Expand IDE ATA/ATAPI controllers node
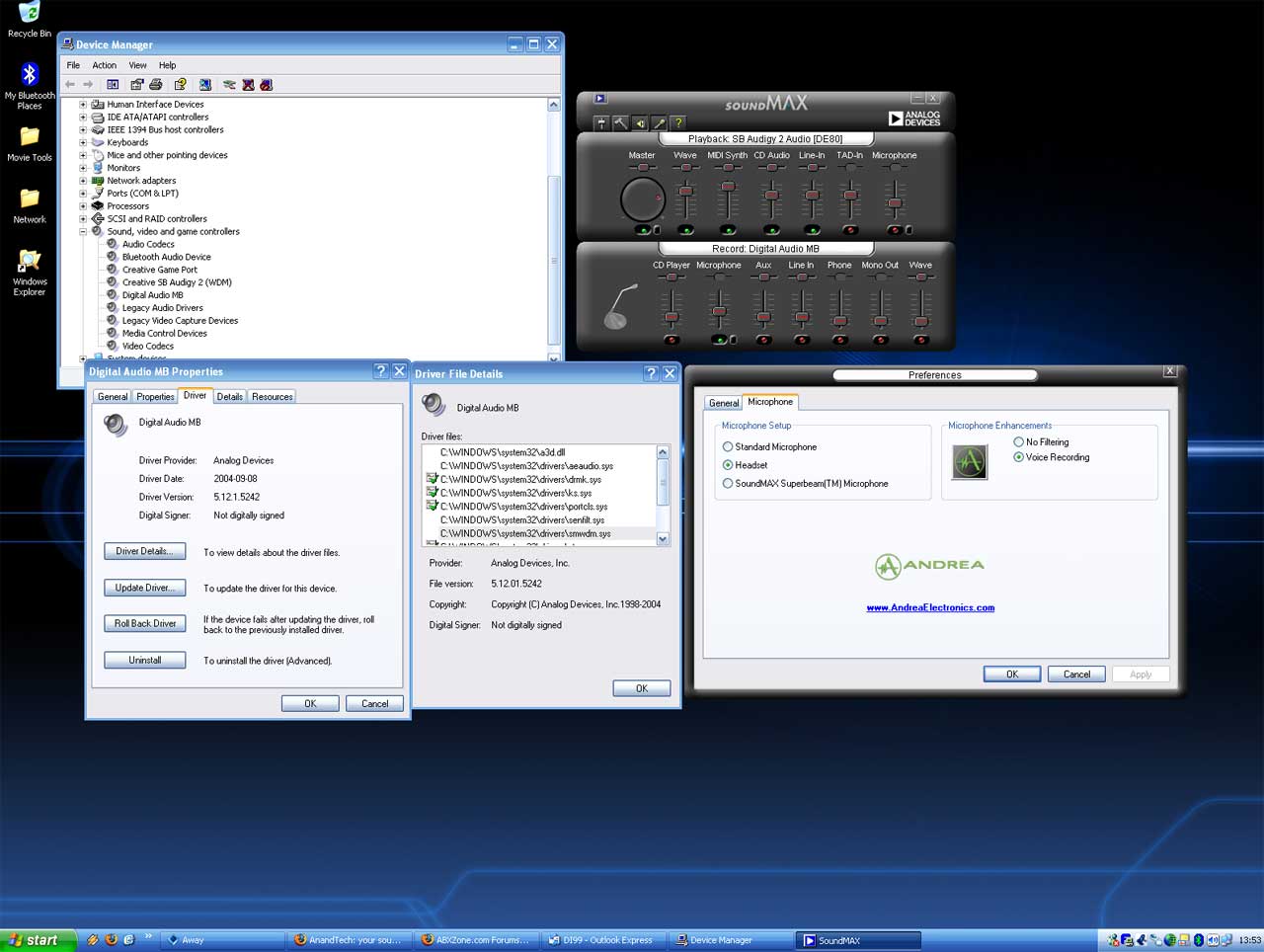This screenshot has width=1264, height=952. tap(83, 117)
